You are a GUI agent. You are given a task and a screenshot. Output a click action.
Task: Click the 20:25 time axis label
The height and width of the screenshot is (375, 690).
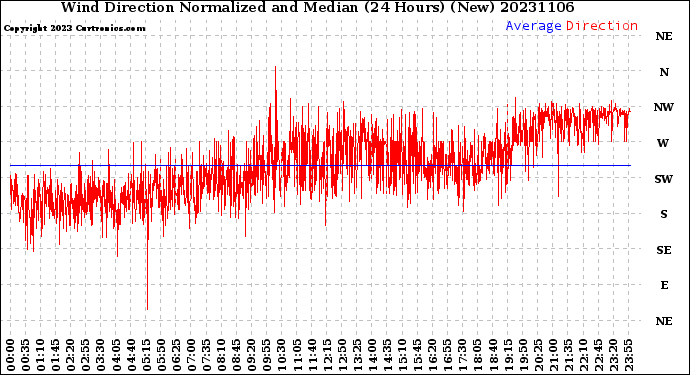coord(538,355)
